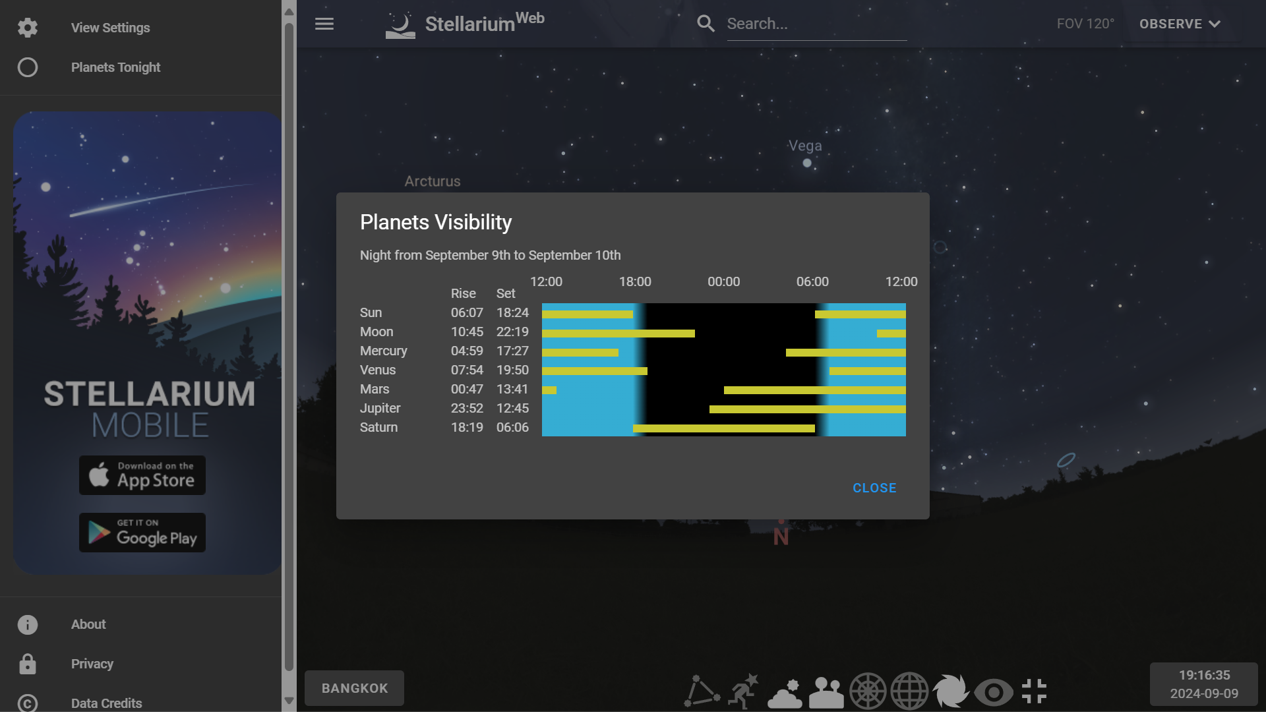Screen dimensions: 1266x712
Task: Enable constellation art overlay
Action: (743, 690)
